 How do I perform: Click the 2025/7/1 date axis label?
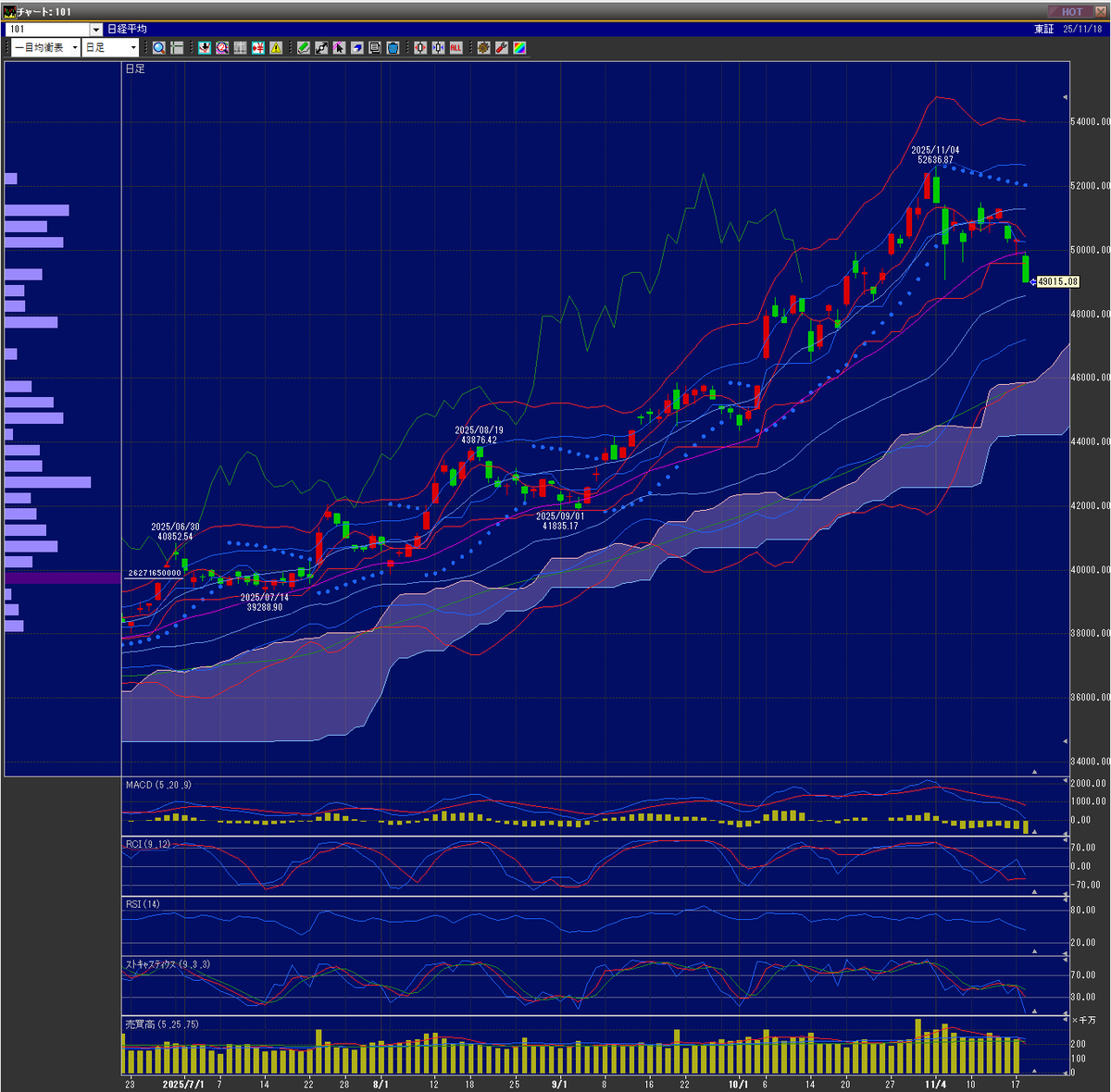[x=182, y=1084]
